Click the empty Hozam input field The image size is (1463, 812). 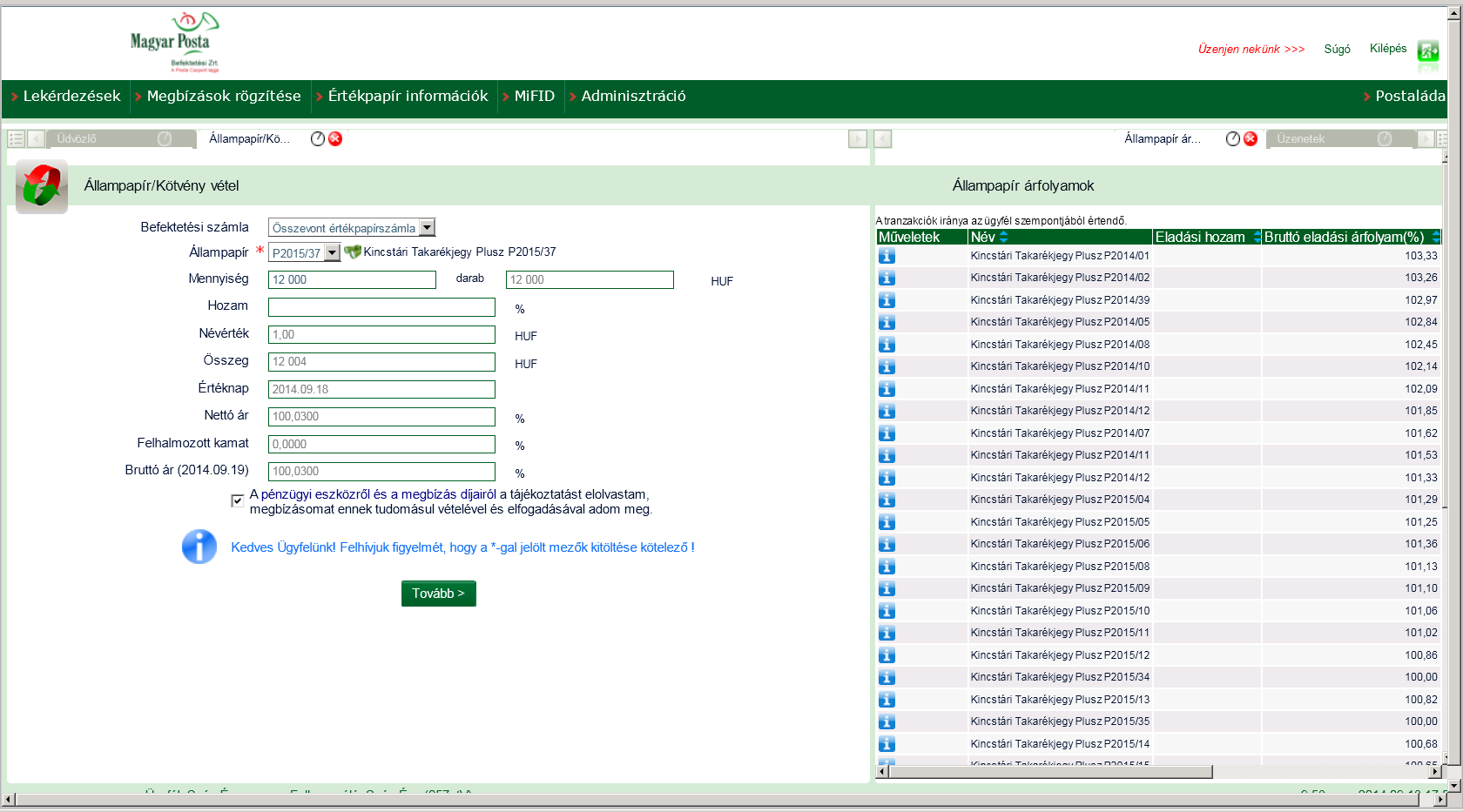[381, 307]
